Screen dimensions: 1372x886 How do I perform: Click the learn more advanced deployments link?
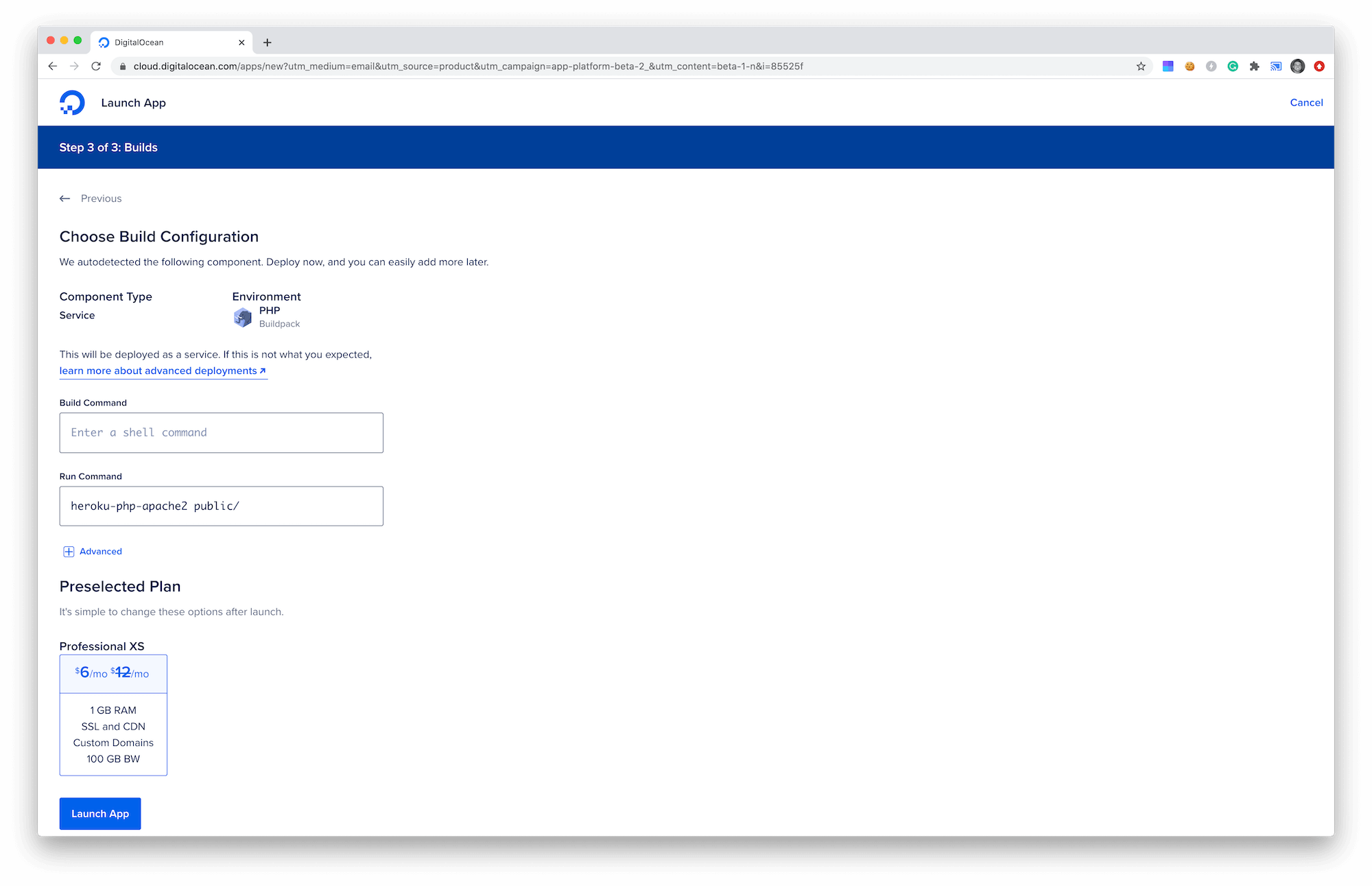point(162,371)
